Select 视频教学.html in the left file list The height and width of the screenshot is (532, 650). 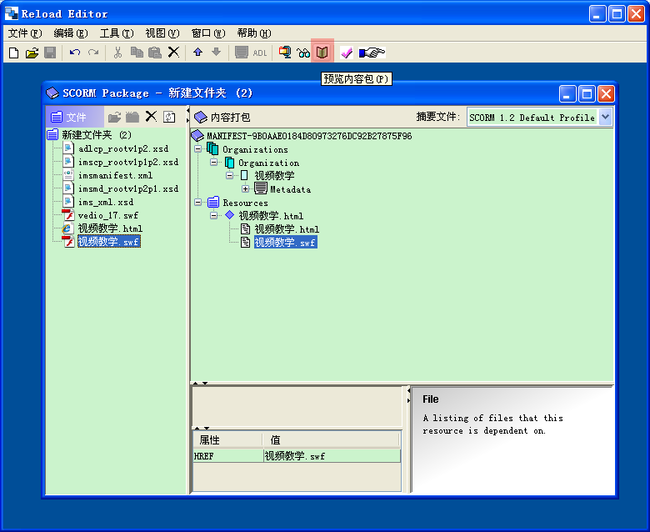coord(110,228)
